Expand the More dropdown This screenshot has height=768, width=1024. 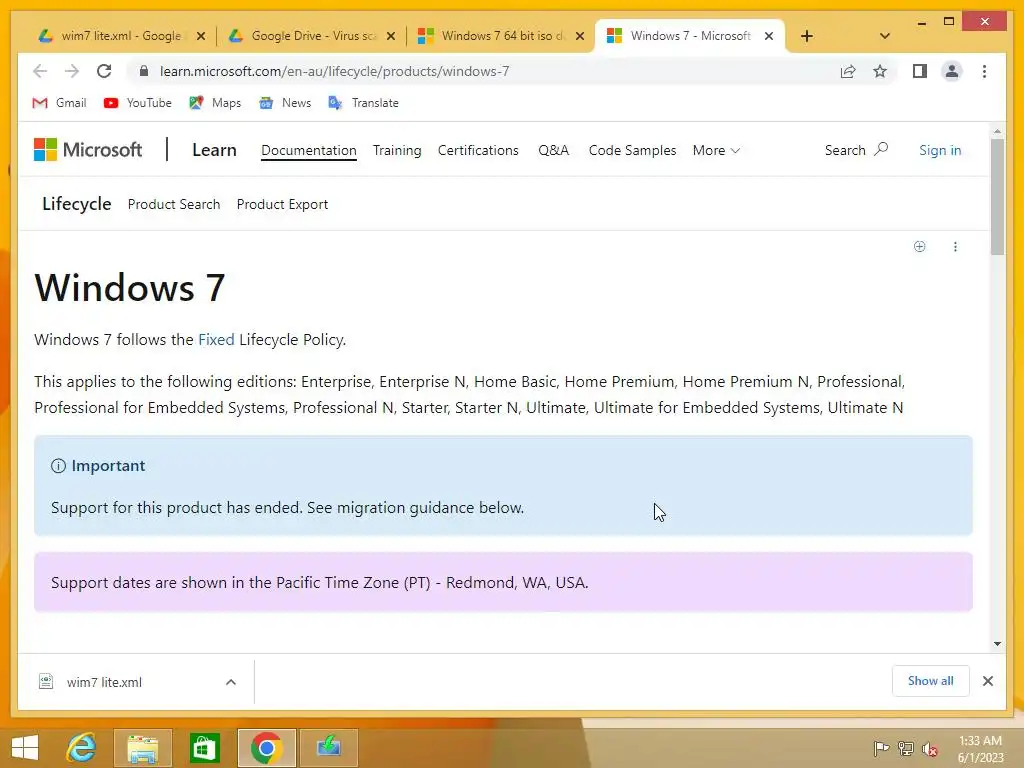coord(716,150)
